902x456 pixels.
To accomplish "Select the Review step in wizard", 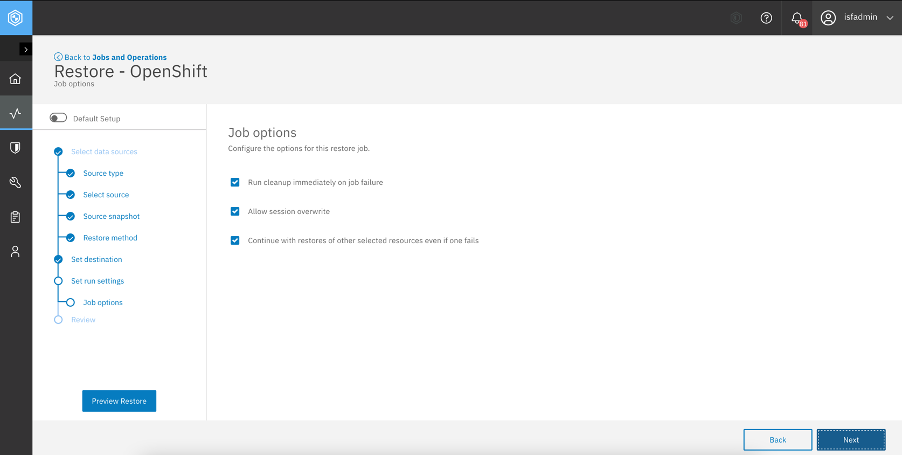I will coord(83,320).
